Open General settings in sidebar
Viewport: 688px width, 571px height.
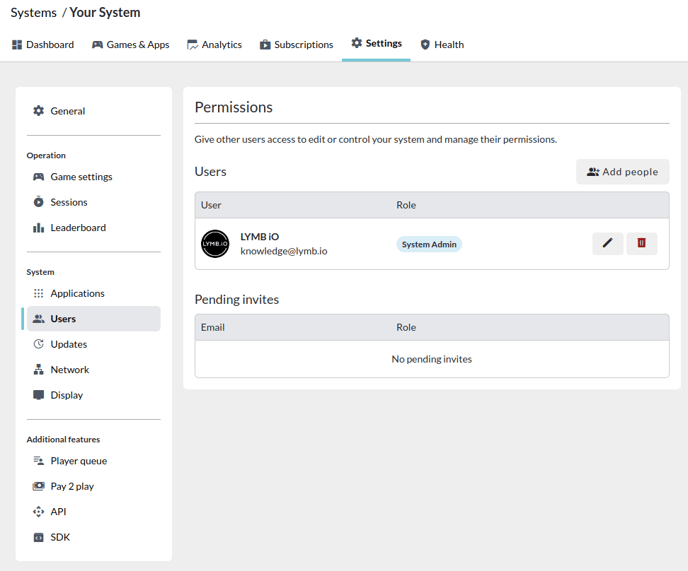coord(93,111)
